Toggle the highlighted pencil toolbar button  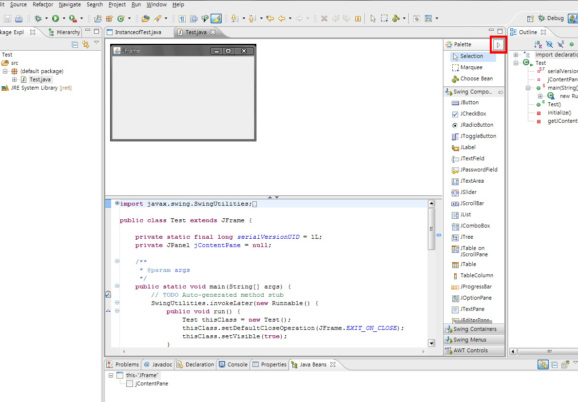[216, 18]
